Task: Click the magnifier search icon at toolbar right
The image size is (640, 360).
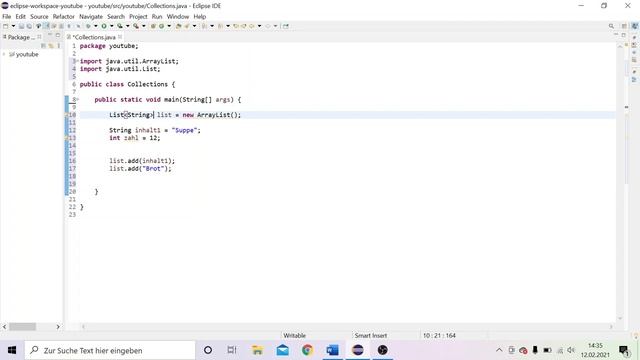Action: click(x=611, y=26)
